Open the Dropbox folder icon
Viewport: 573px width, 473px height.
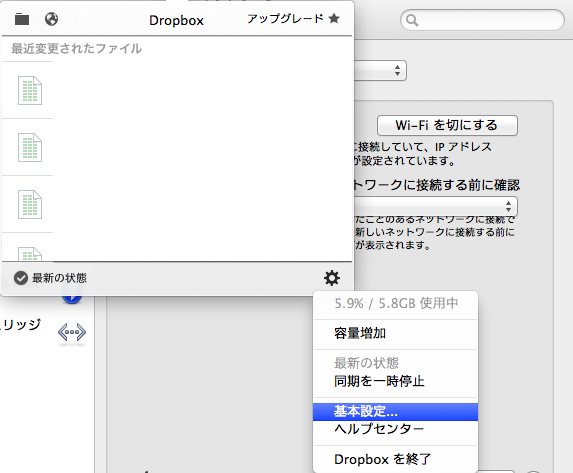pos(22,19)
